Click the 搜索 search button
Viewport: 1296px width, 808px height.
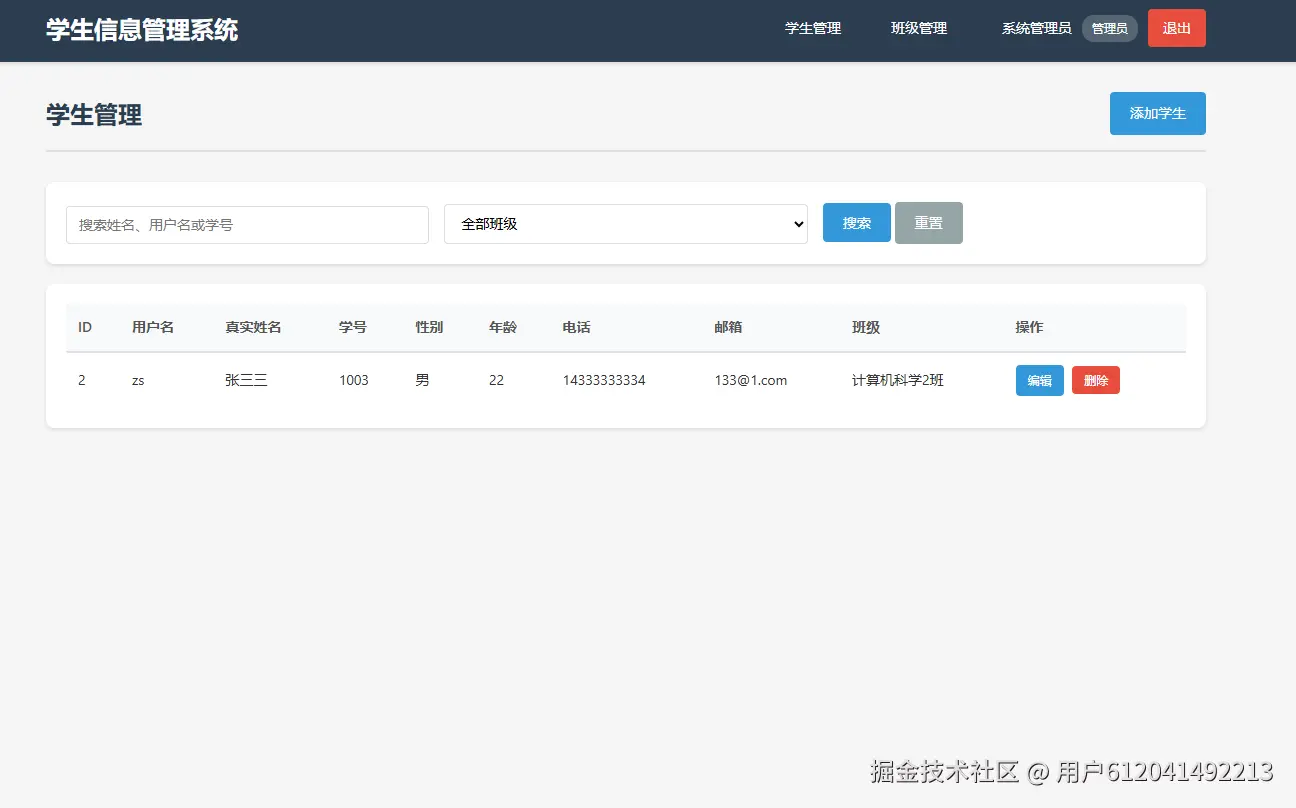tap(856, 222)
